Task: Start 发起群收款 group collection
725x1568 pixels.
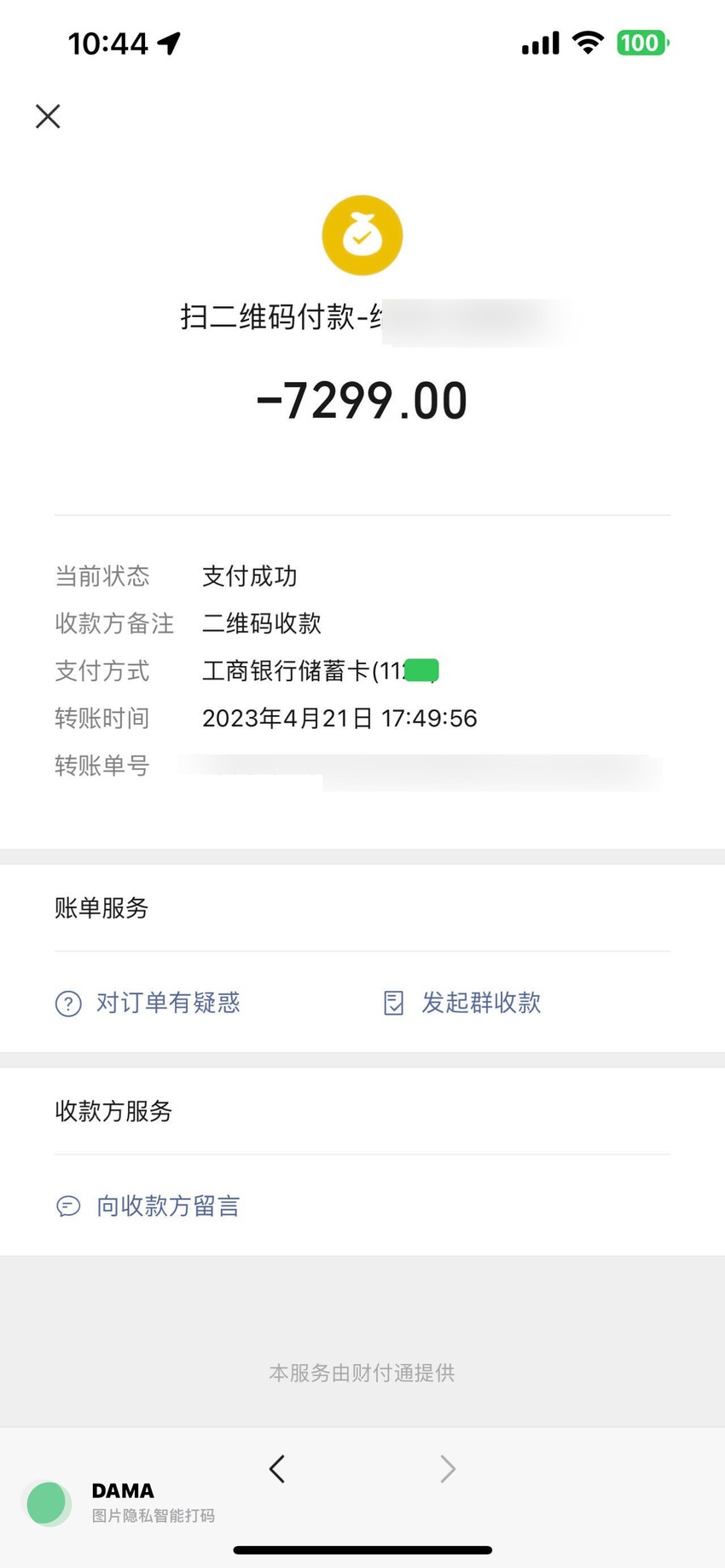Action: (481, 1003)
